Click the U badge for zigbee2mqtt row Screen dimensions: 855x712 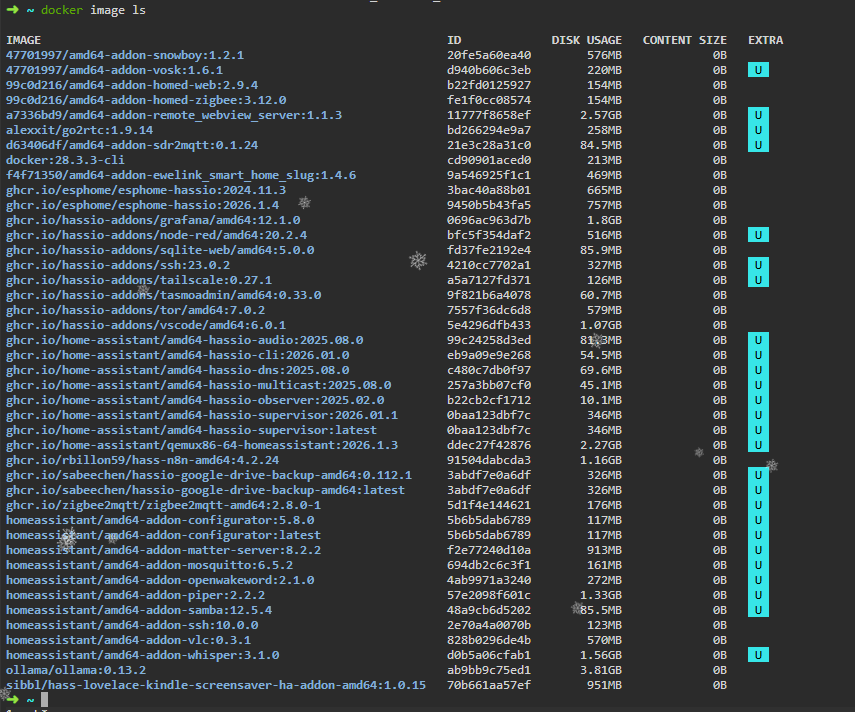click(x=758, y=505)
